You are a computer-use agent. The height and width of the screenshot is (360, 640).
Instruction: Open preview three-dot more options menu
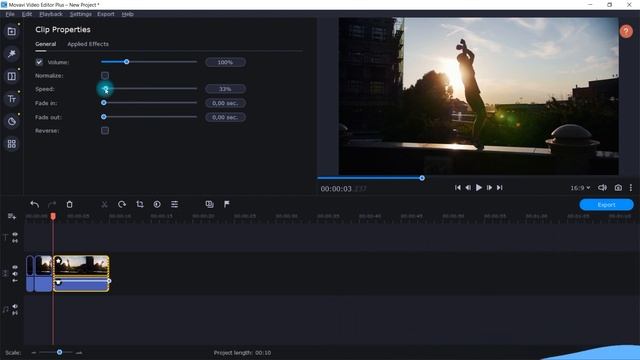pos(631,188)
